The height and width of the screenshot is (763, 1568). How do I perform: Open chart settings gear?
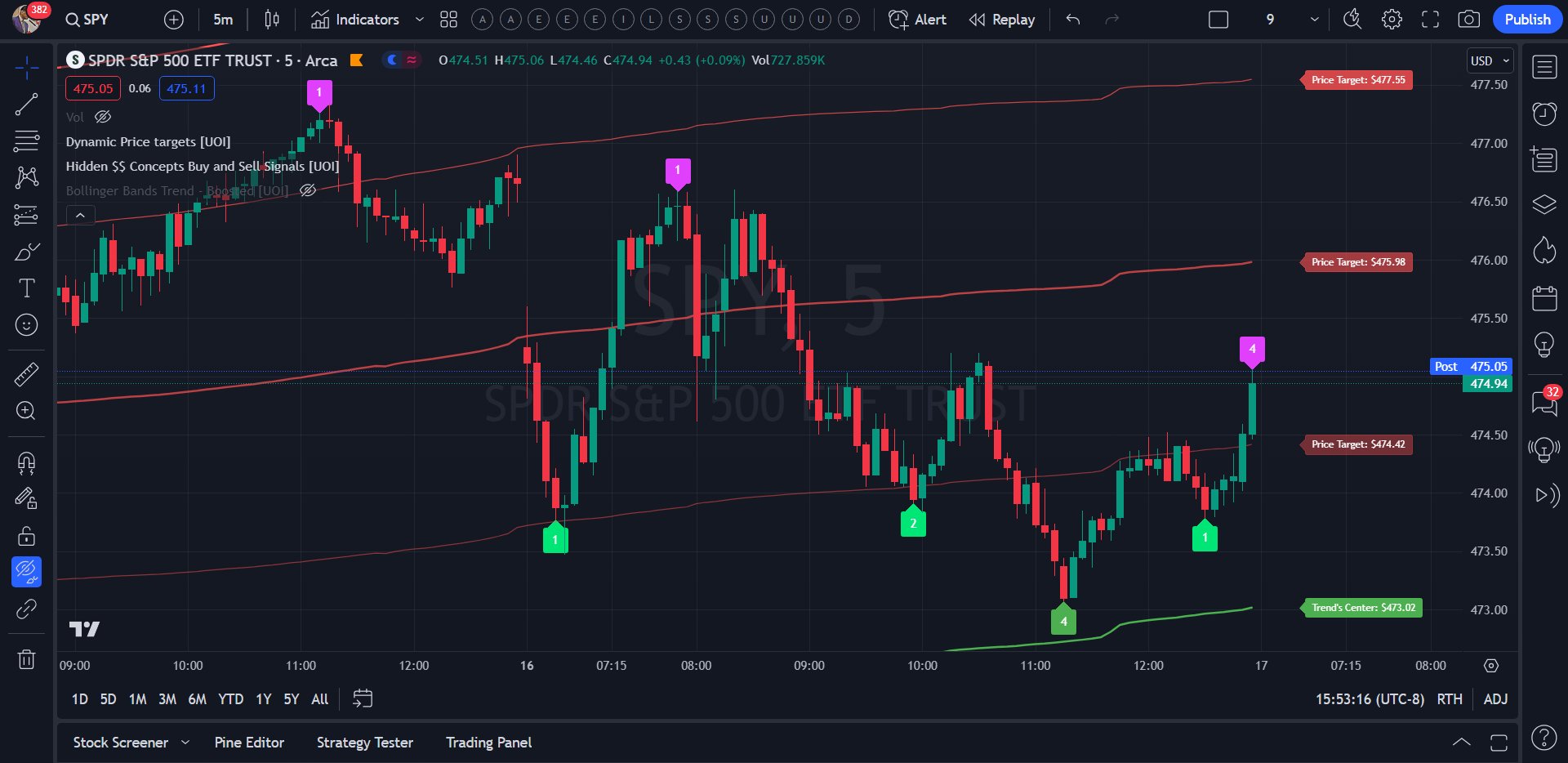point(1392,20)
